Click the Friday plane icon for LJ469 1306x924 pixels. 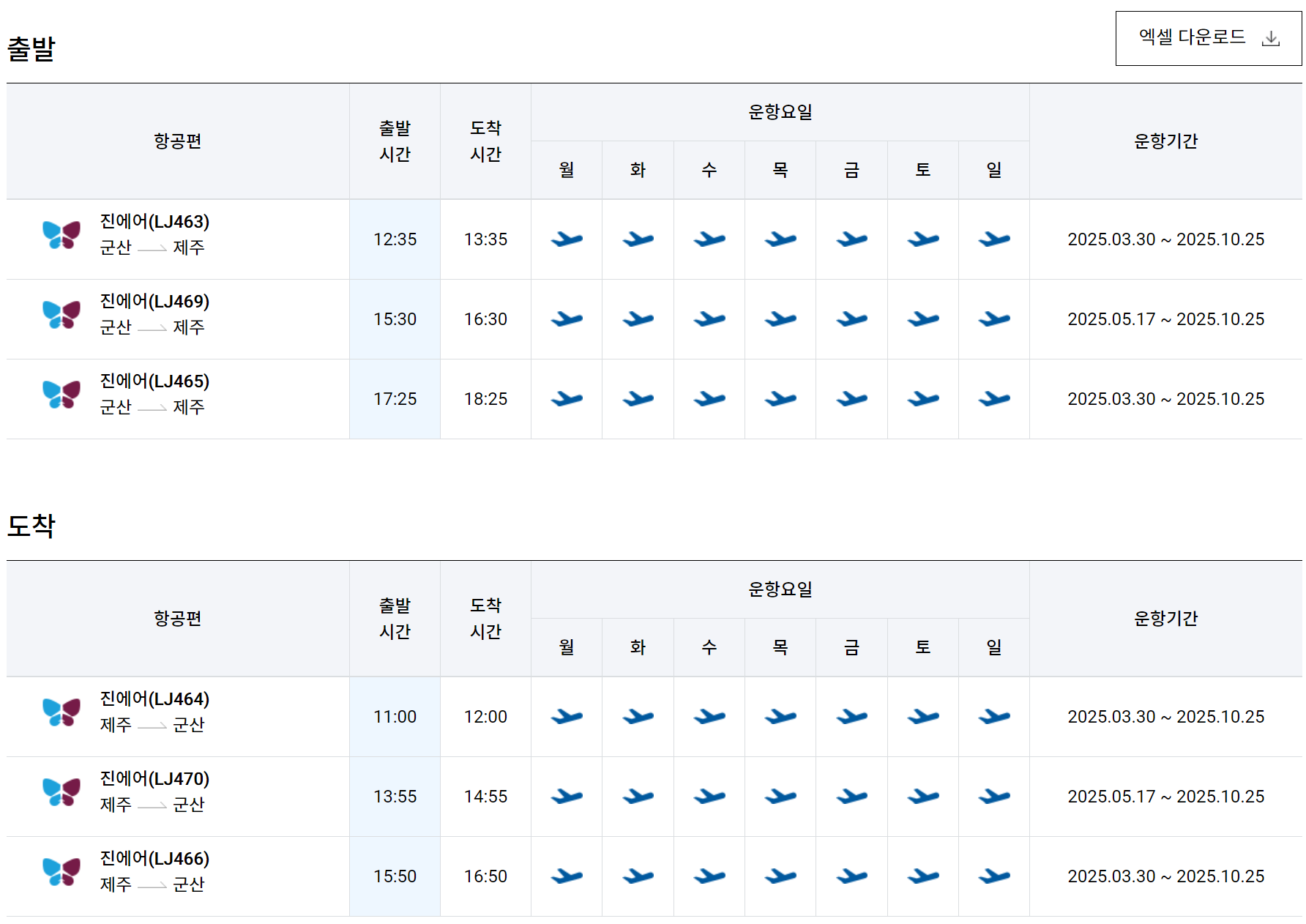pos(852,318)
